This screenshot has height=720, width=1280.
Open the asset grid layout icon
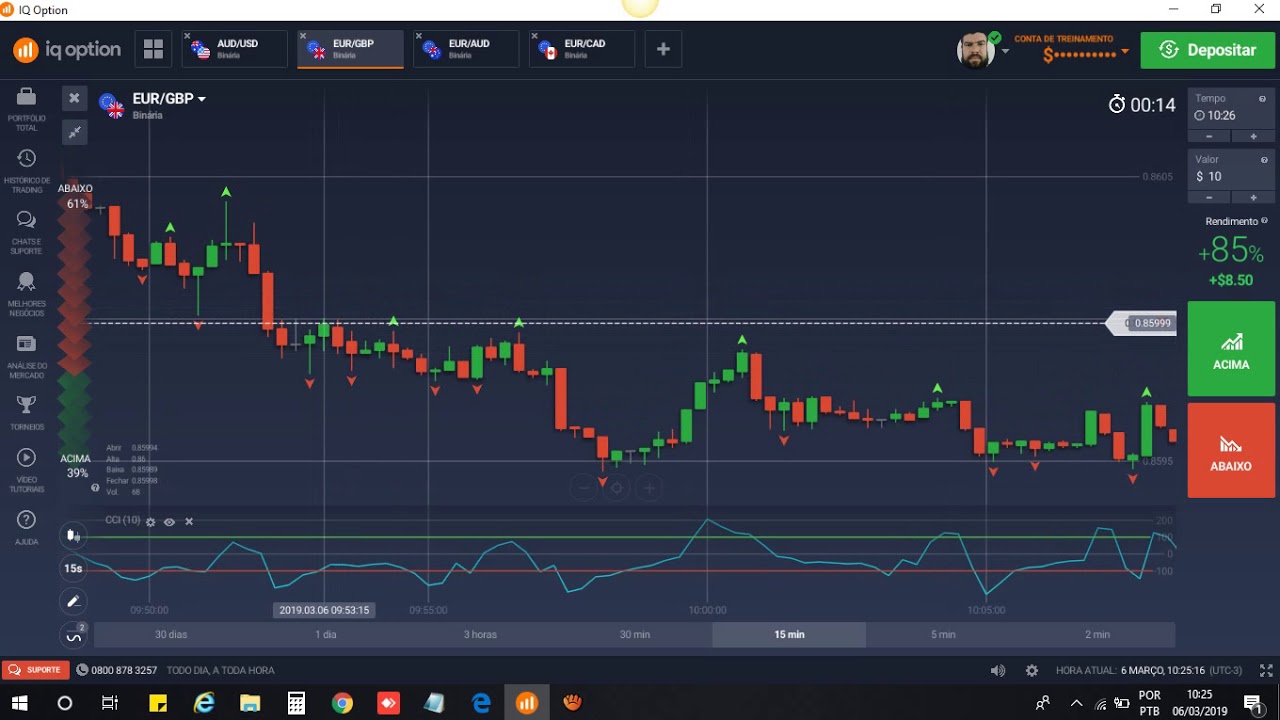[x=153, y=49]
